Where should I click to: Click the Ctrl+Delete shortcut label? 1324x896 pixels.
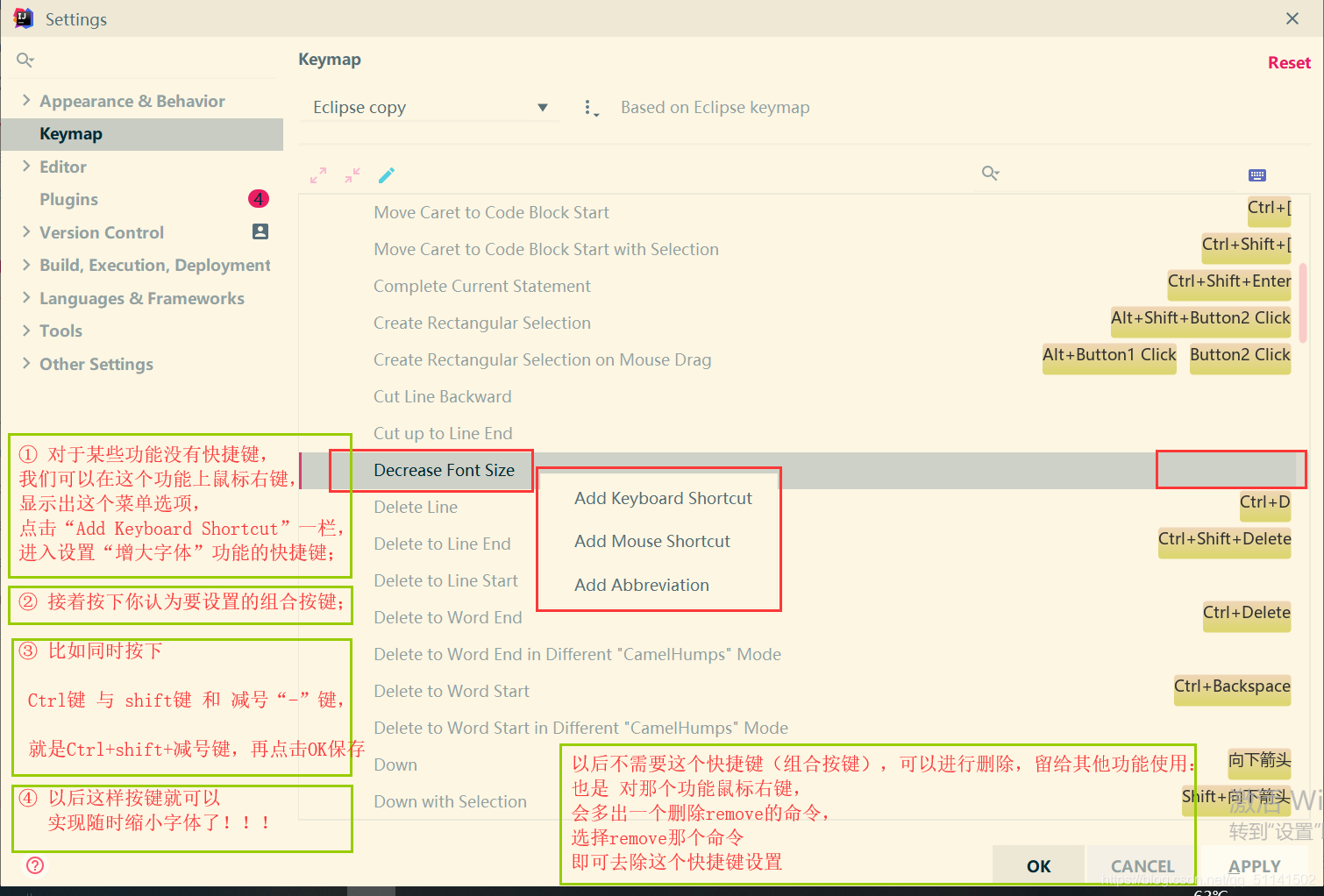coord(1246,615)
